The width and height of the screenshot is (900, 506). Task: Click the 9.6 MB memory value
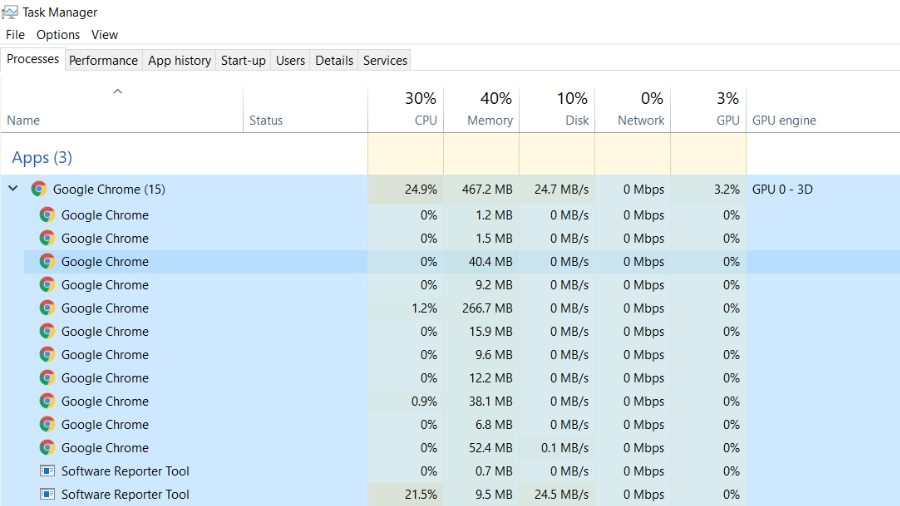click(494, 355)
